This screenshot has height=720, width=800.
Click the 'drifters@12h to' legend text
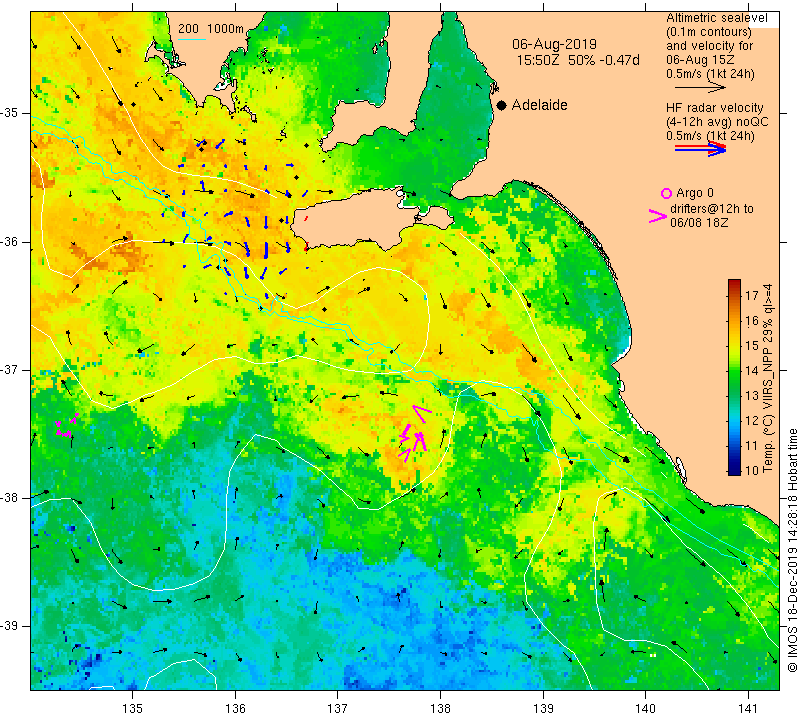coord(711,209)
